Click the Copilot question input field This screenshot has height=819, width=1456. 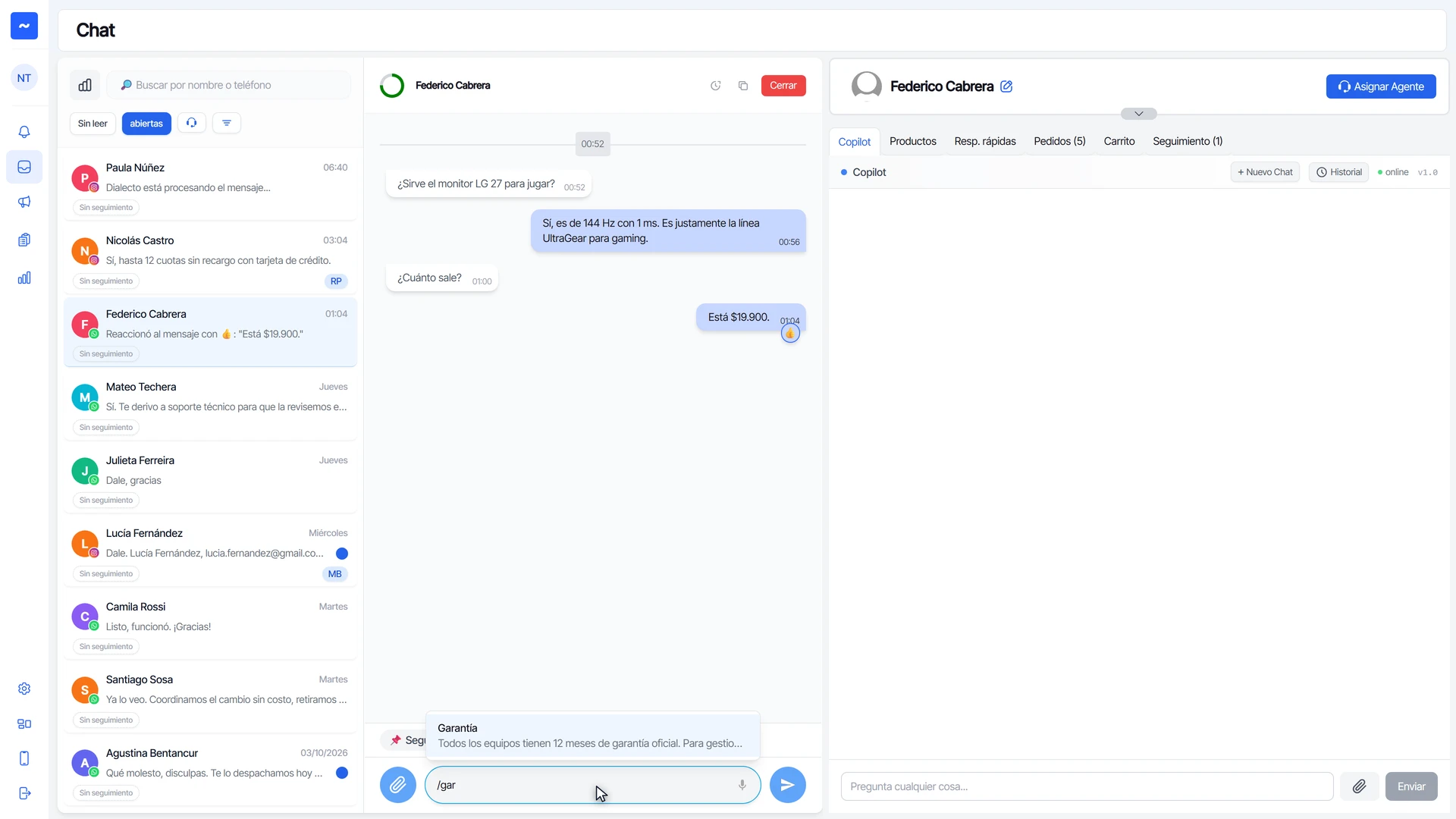coord(1087,786)
